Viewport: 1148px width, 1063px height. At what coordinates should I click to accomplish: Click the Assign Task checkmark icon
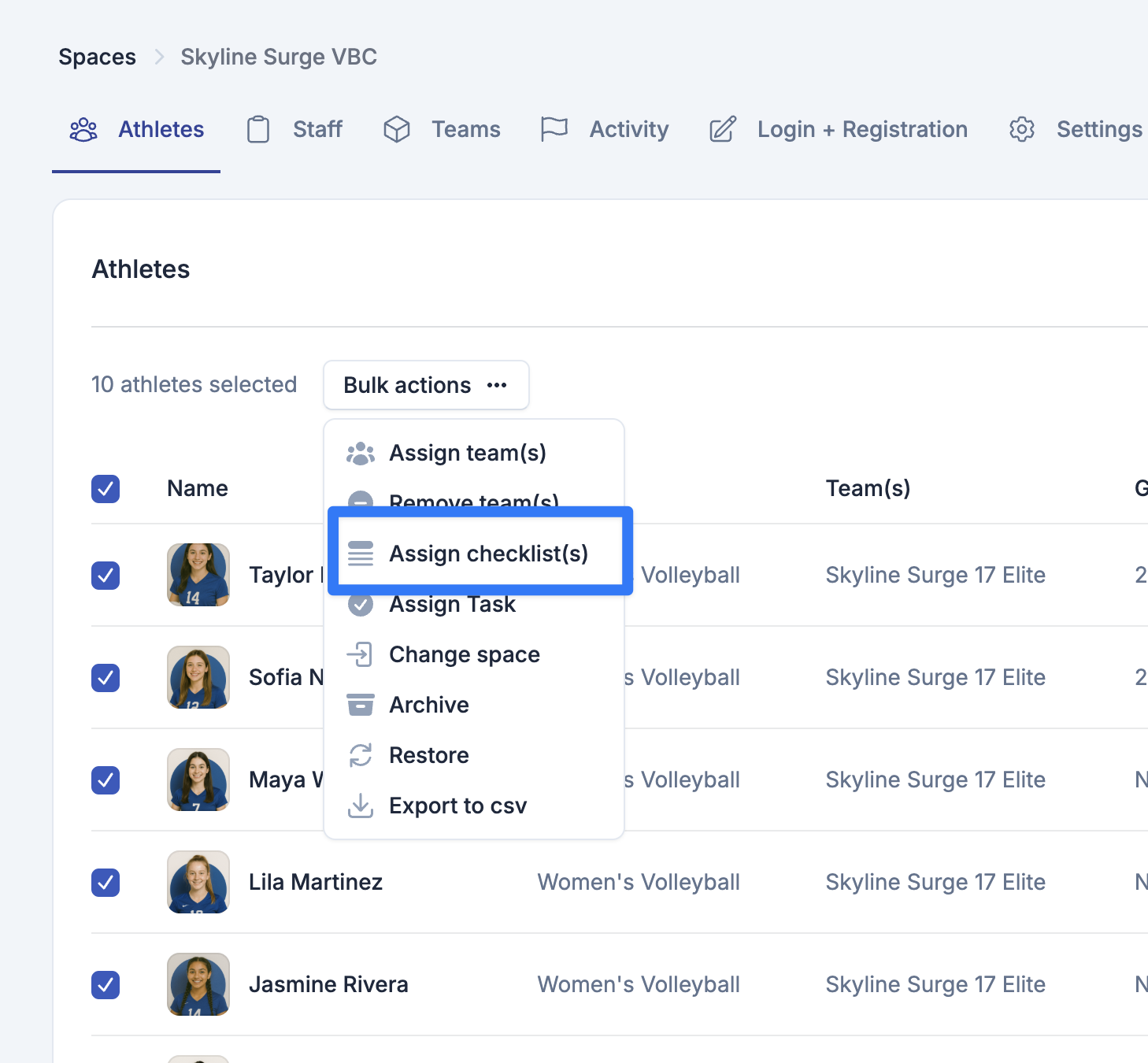click(x=361, y=605)
